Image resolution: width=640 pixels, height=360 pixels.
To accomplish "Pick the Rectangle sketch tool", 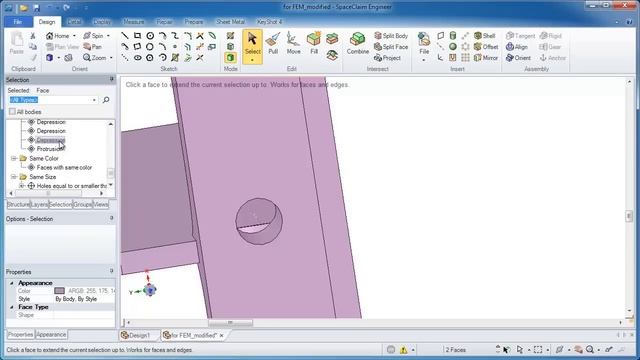I will coord(138,36).
